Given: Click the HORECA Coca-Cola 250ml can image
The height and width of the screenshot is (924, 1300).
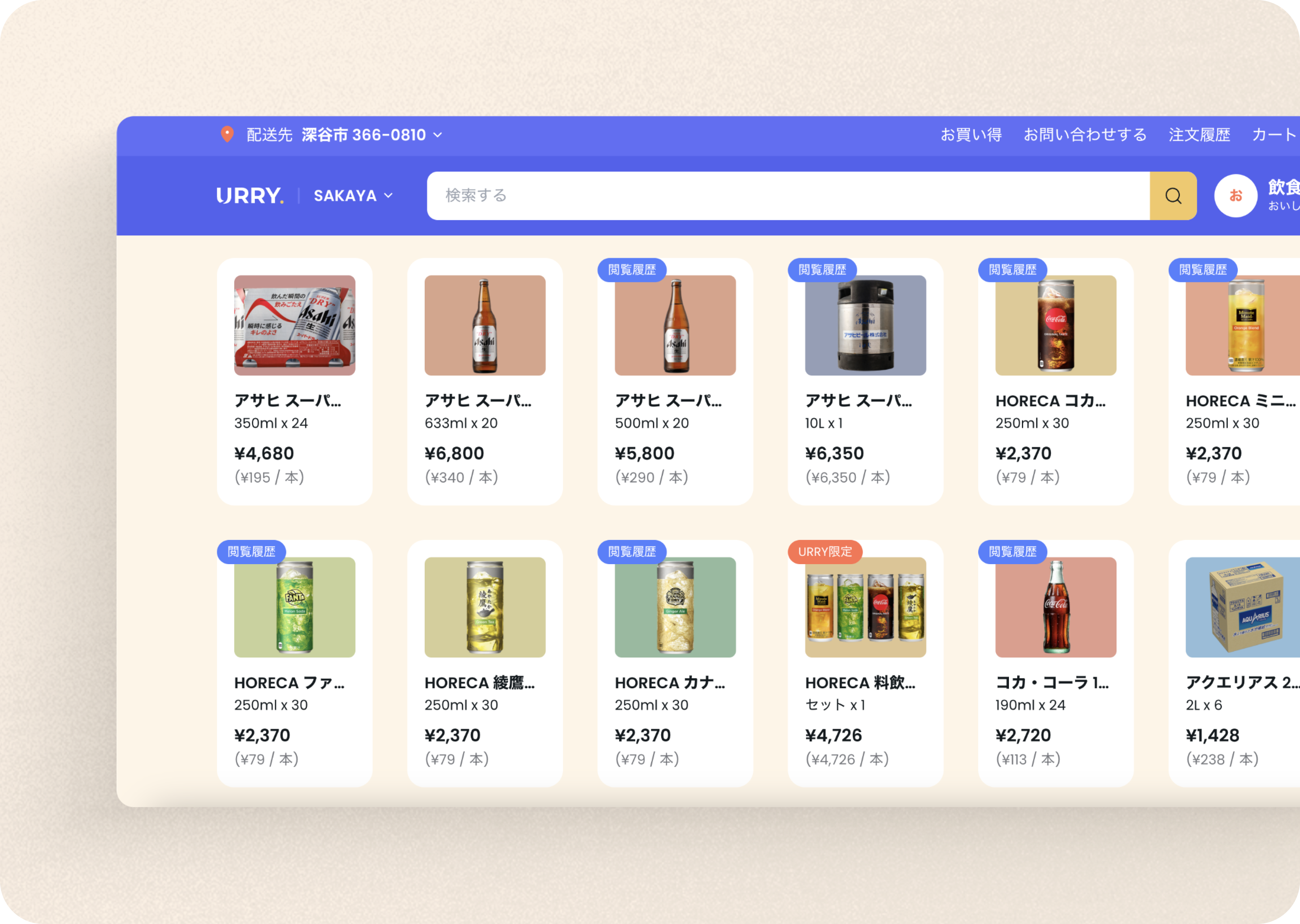Looking at the screenshot, I should tap(1055, 326).
